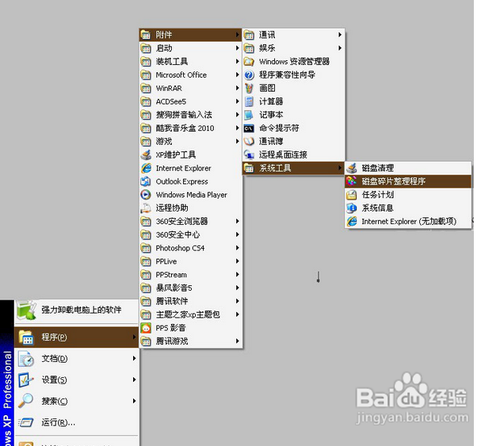Click 通讯 folder icon in 附件 menu
Image resolution: width=500 pixels, height=446 pixels.
pos(249,35)
